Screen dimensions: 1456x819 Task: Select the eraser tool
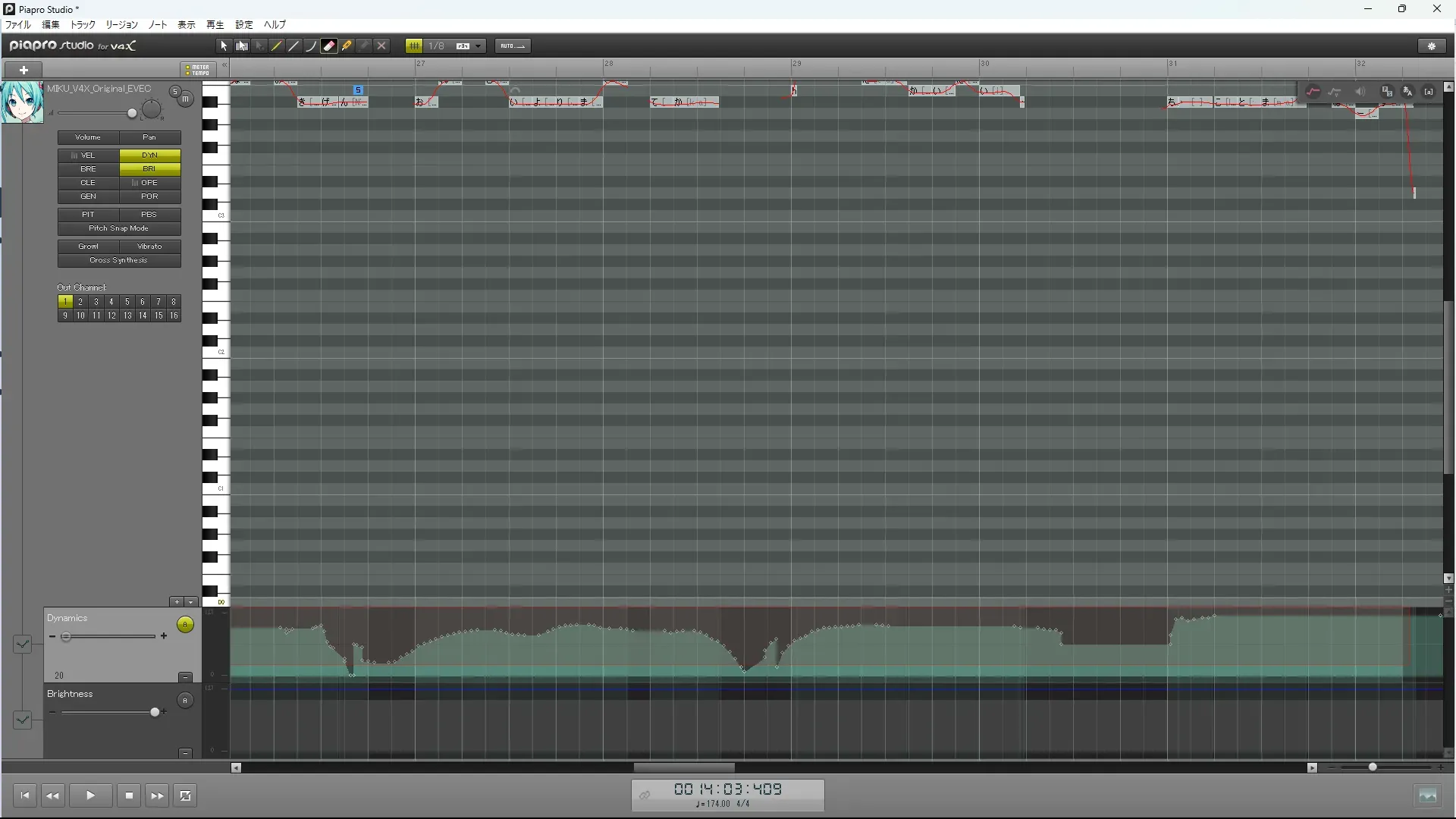pyautogui.click(x=329, y=46)
